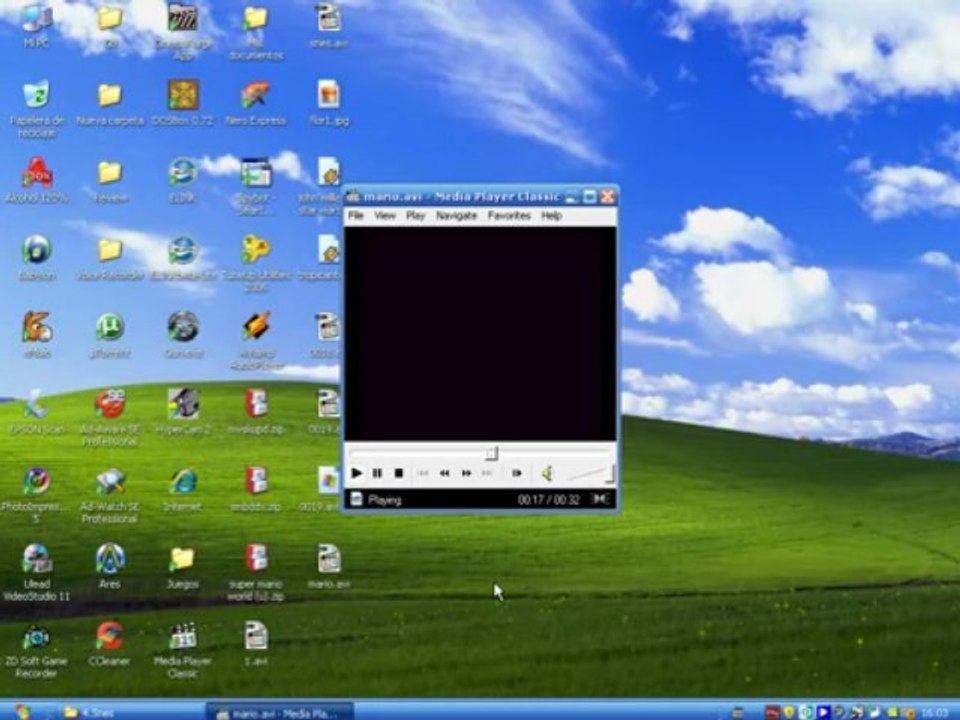
Task: Select the EPSON Scan desktop icon
Action: point(36,411)
